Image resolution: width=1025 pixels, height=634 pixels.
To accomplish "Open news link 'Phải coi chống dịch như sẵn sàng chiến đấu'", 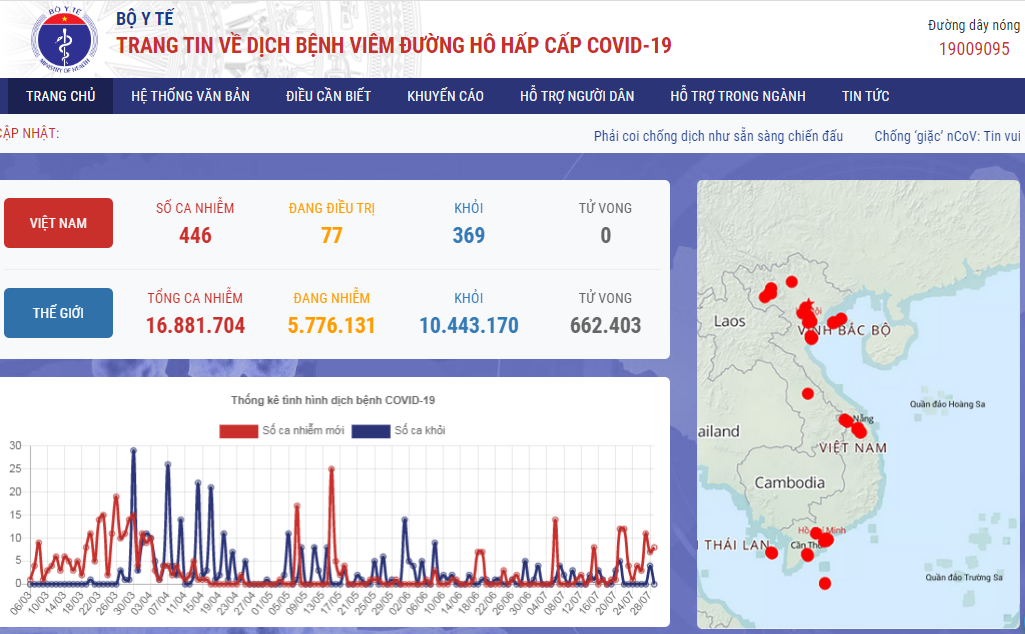I will coord(718,136).
